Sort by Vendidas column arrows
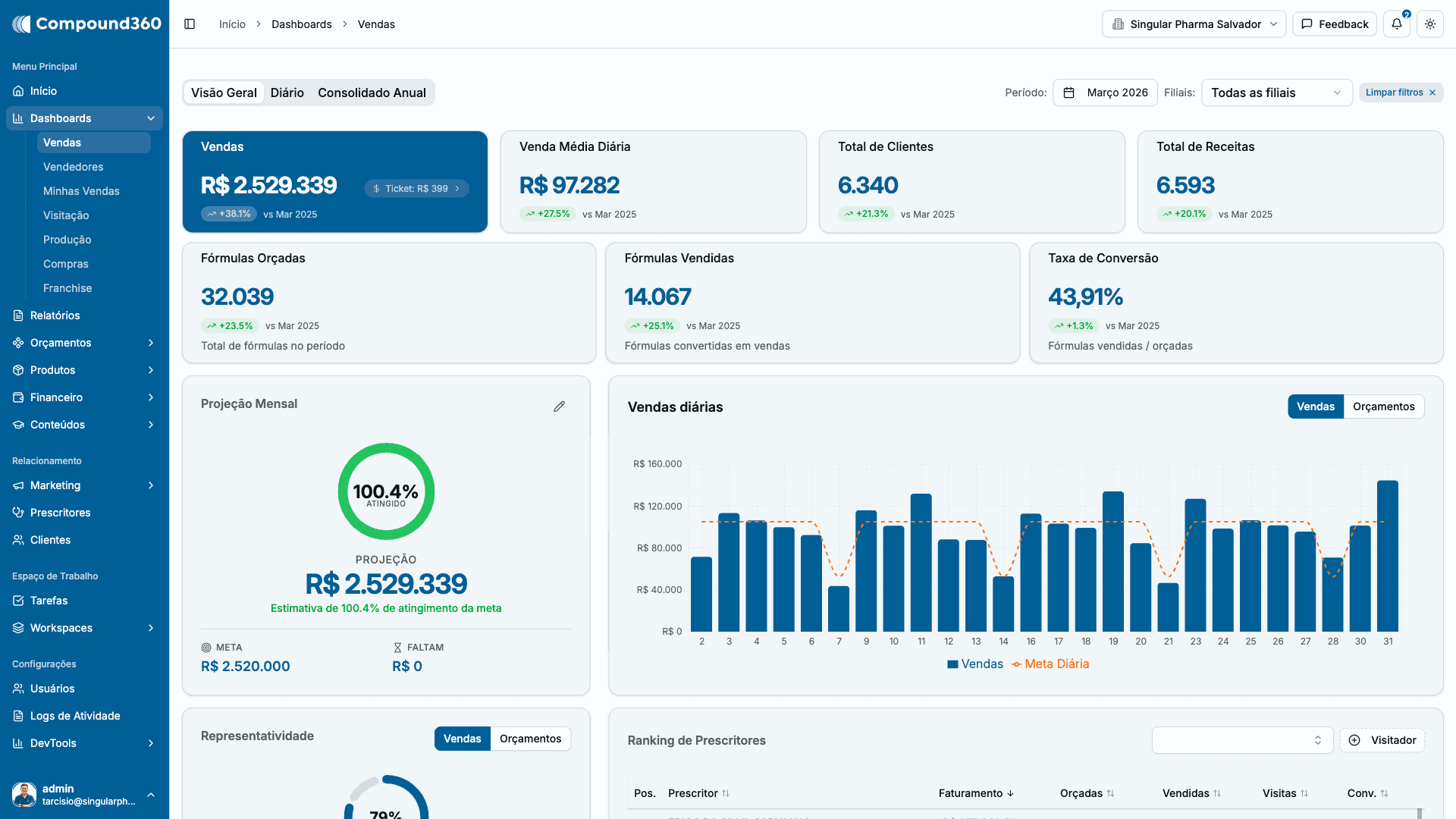 (x=1217, y=793)
